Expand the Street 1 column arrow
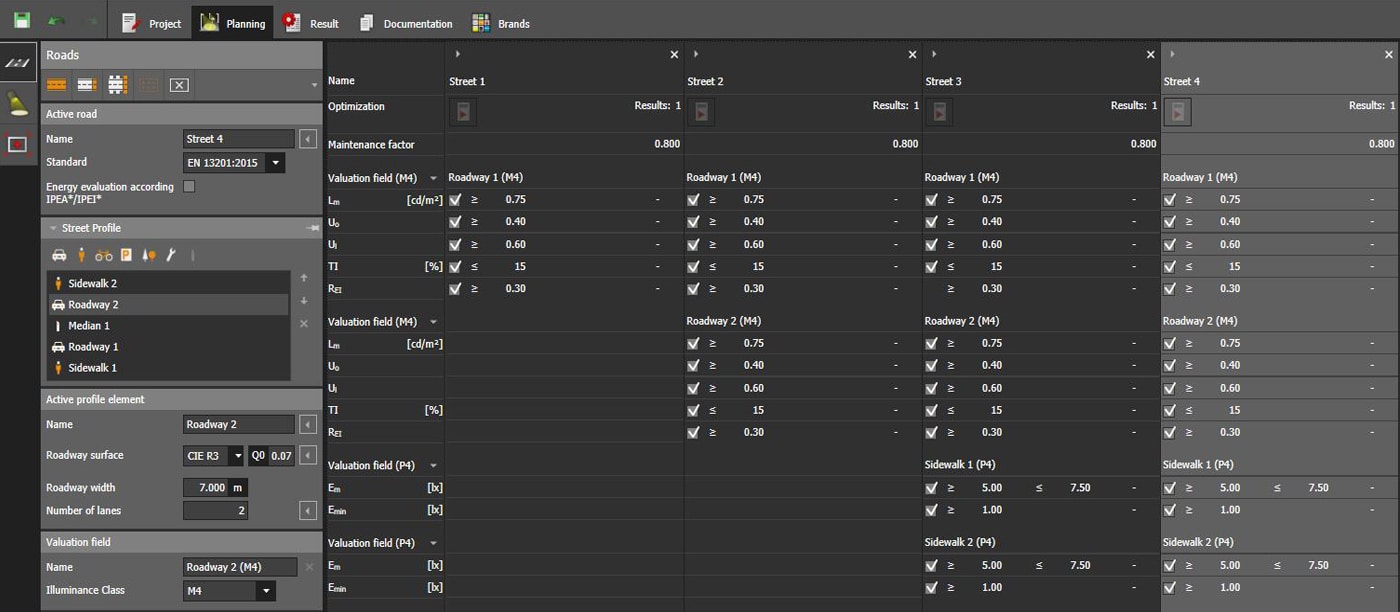This screenshot has height=612, width=1400. tap(457, 54)
